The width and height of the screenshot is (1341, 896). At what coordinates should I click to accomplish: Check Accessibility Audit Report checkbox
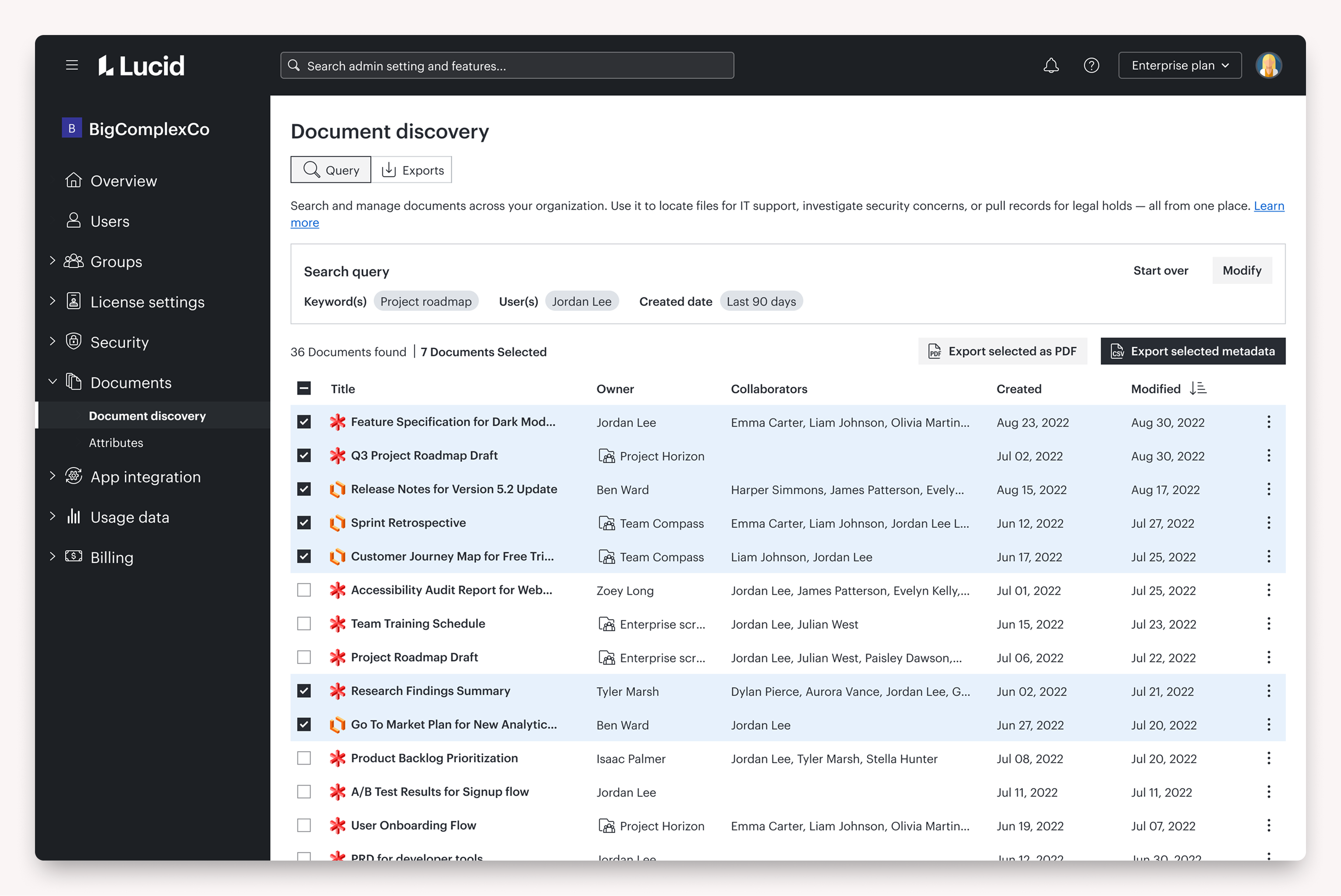coord(304,590)
